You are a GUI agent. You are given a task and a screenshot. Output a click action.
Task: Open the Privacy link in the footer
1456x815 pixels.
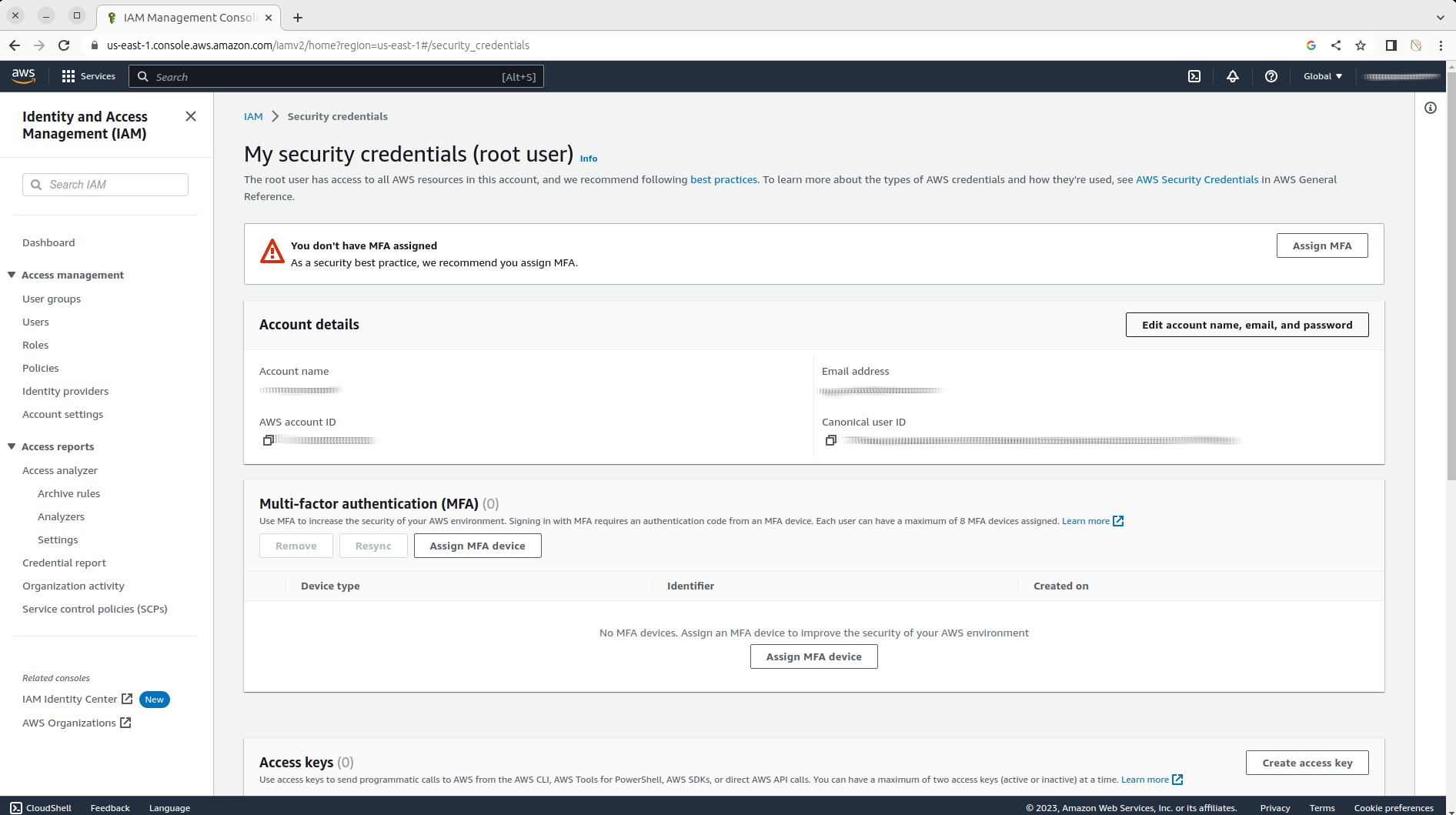(1274, 808)
